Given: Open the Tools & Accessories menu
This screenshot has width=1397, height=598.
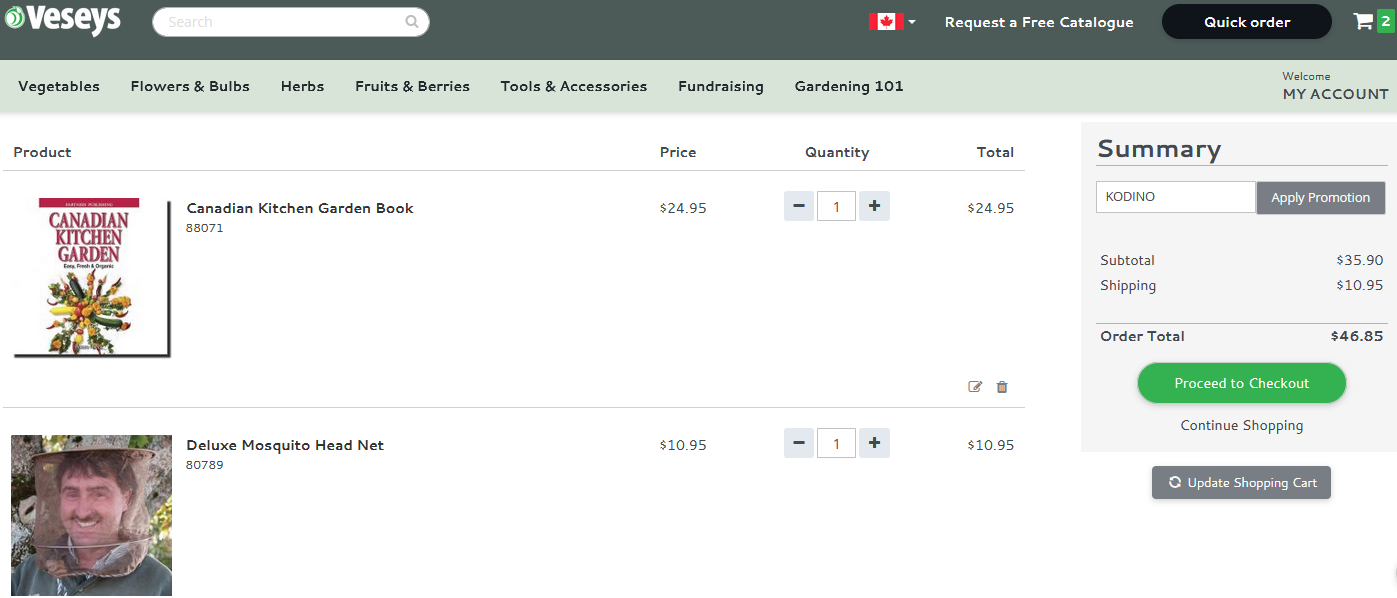Looking at the screenshot, I should pyautogui.click(x=574, y=86).
